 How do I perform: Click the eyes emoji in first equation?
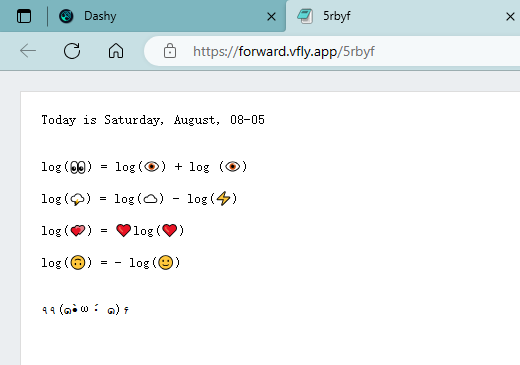(x=78, y=167)
